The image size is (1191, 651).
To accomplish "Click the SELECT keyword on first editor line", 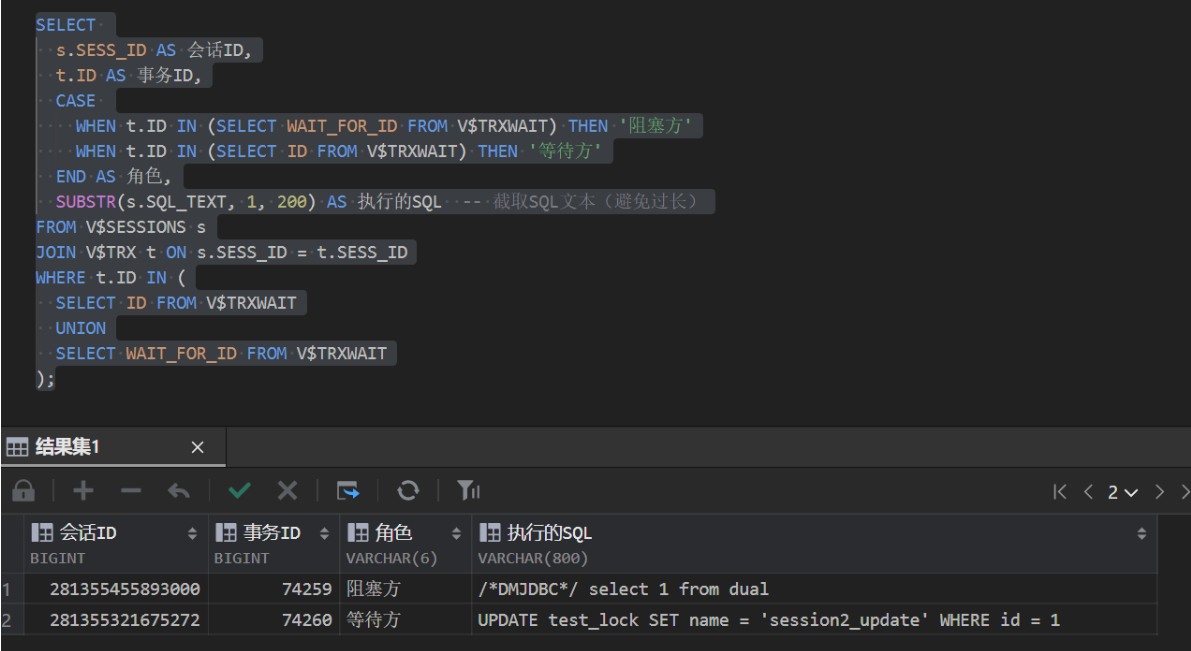I will 65,25.
